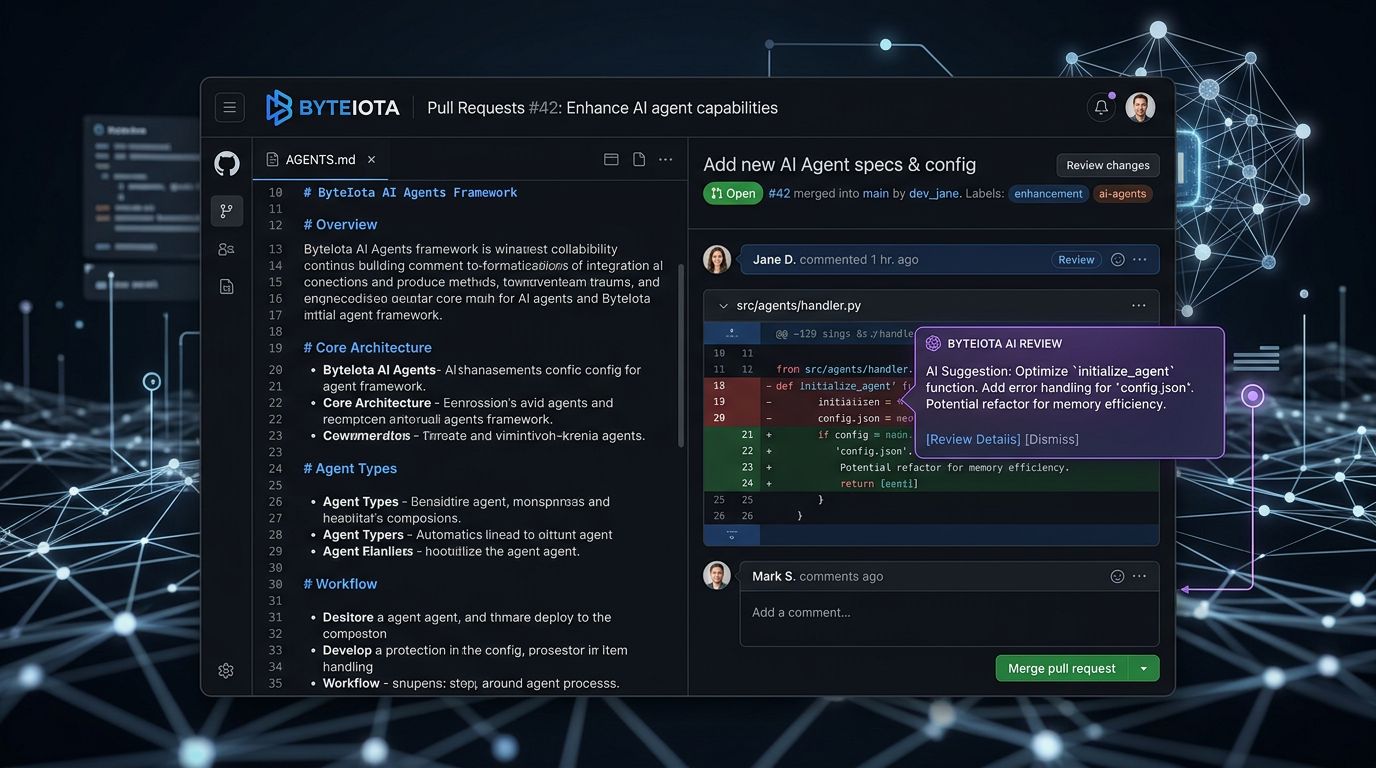Click Jane D.'s avatar
This screenshot has width=1376, height=768.
(x=717, y=259)
